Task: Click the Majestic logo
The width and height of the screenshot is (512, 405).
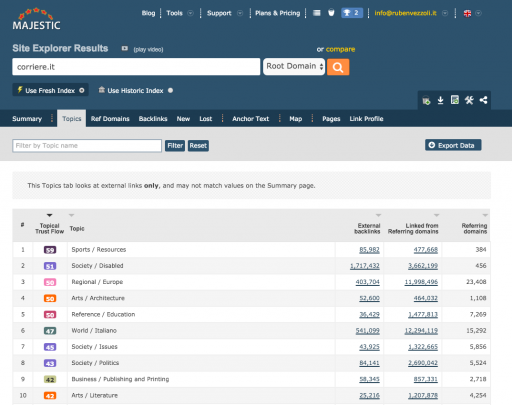Action: pos(36,19)
